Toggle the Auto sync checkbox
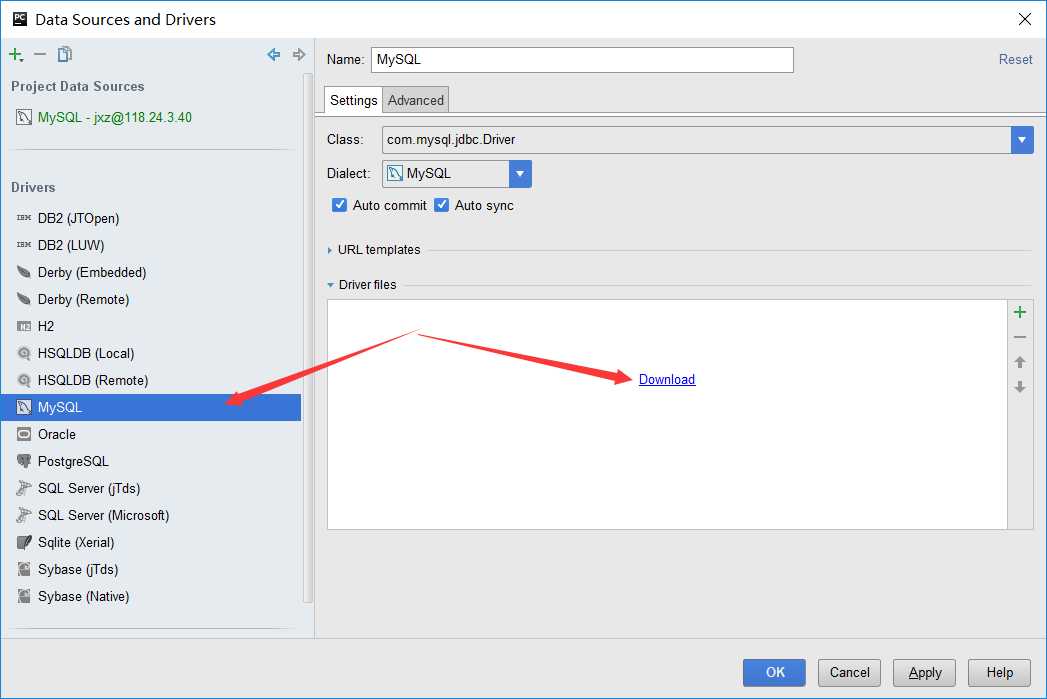 441,205
